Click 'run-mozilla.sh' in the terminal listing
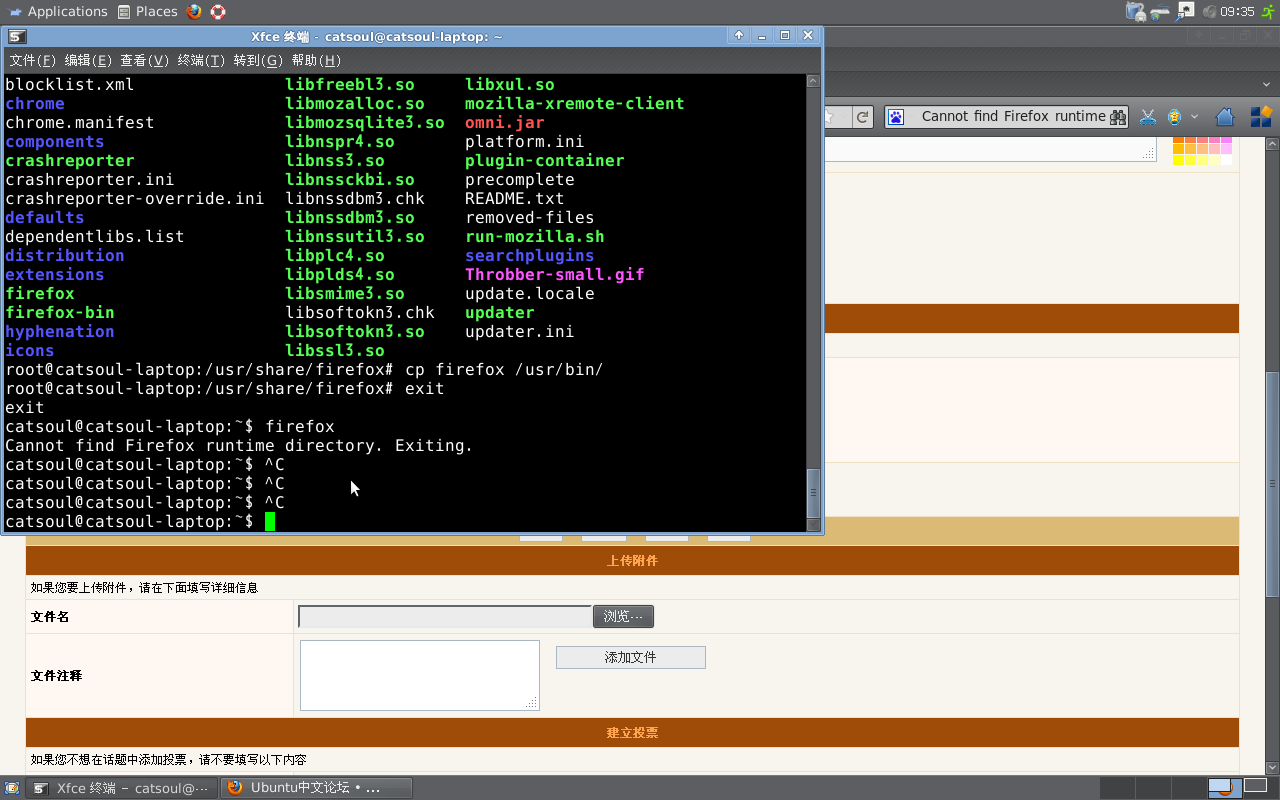 click(535, 237)
